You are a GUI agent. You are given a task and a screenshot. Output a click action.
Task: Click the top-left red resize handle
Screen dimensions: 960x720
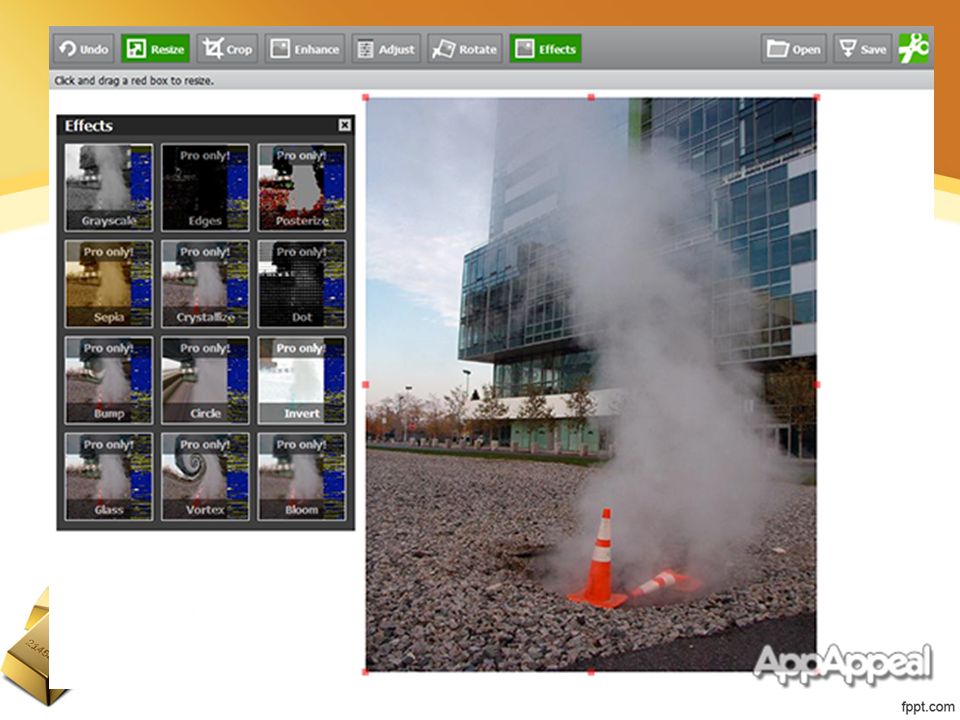click(x=366, y=97)
